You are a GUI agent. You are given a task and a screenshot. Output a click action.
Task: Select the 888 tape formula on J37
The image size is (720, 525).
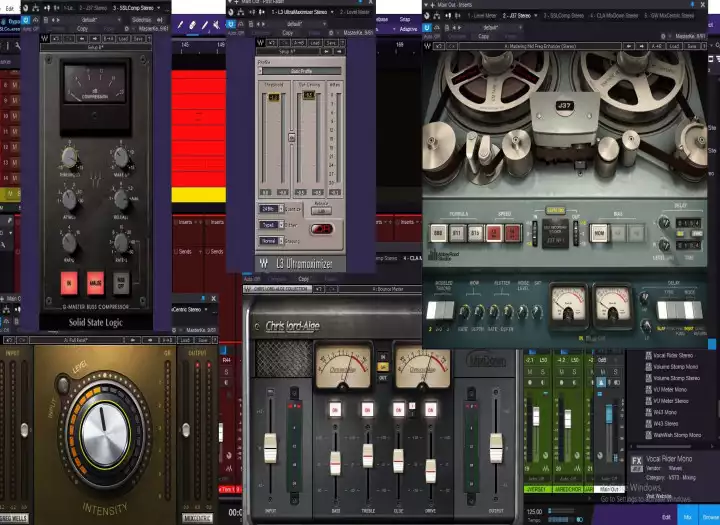[x=439, y=233]
